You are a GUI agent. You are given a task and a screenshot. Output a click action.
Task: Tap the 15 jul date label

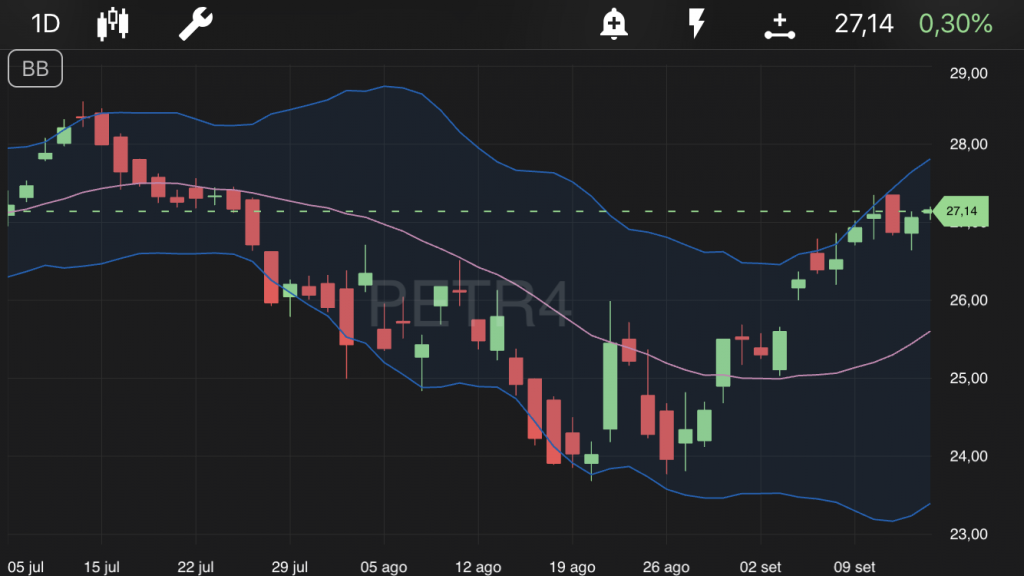(x=101, y=567)
